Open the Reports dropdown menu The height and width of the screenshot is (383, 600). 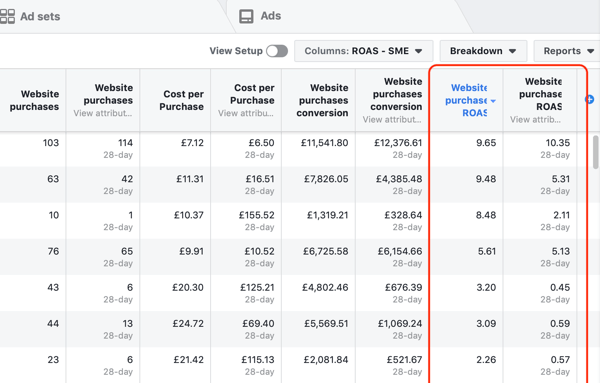pyautogui.click(x=567, y=51)
